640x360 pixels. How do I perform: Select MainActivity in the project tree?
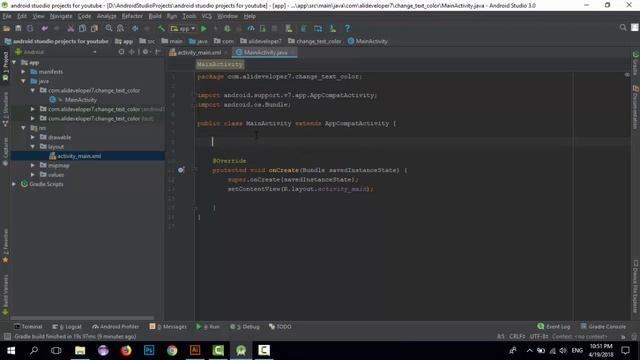(80, 100)
